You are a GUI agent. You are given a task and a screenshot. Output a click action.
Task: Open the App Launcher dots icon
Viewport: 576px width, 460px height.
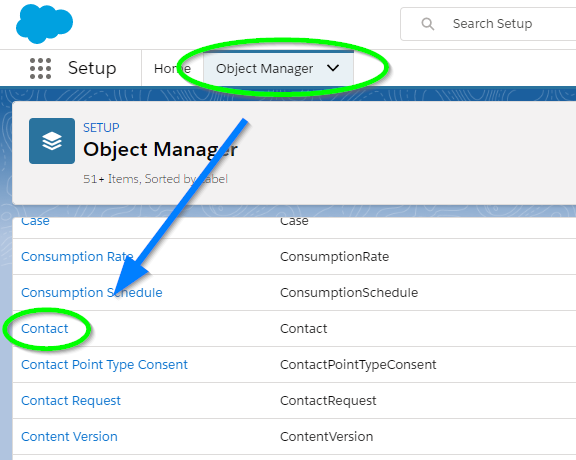tap(40, 68)
